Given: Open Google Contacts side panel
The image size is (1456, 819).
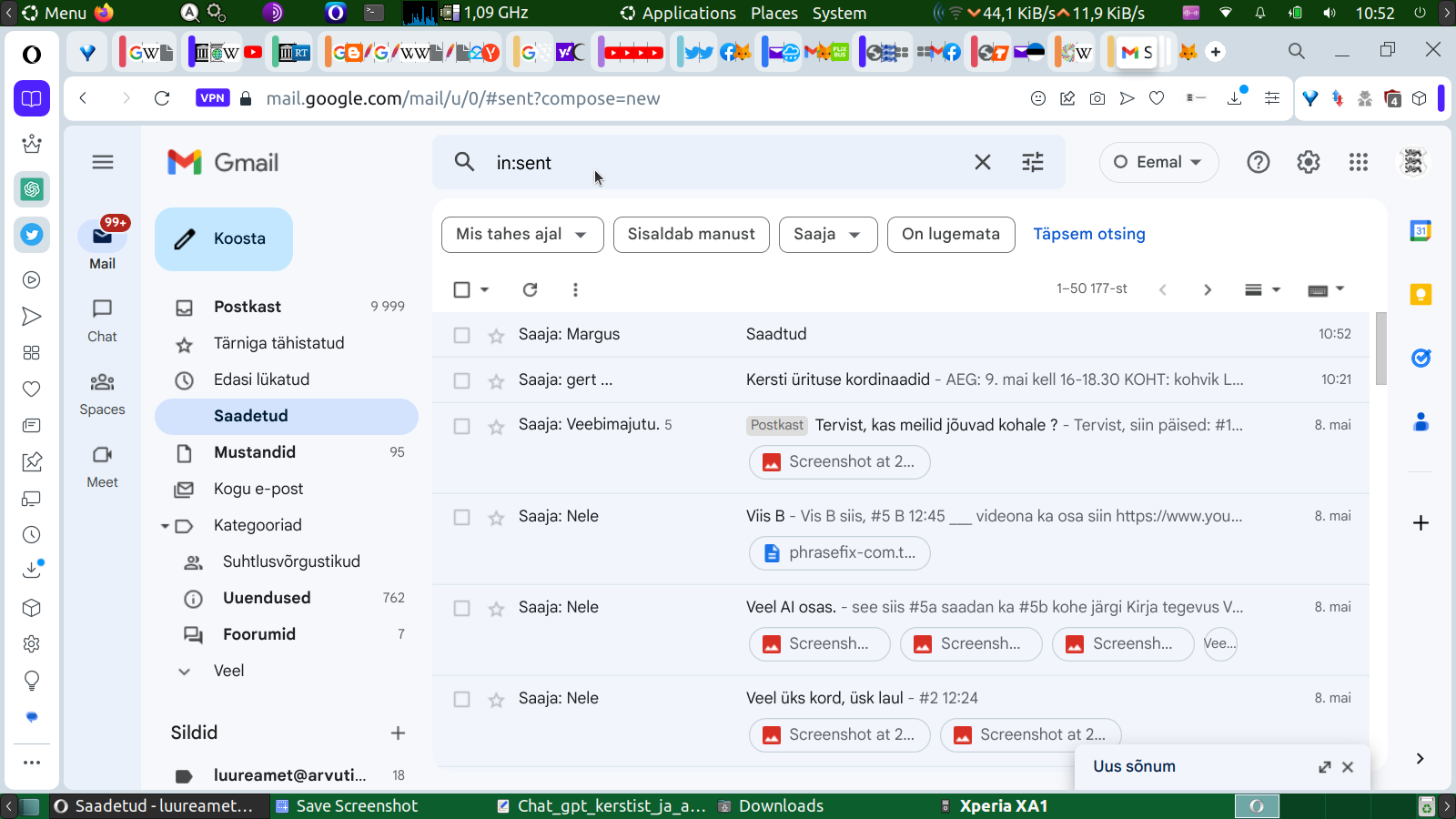Looking at the screenshot, I should click(1421, 421).
